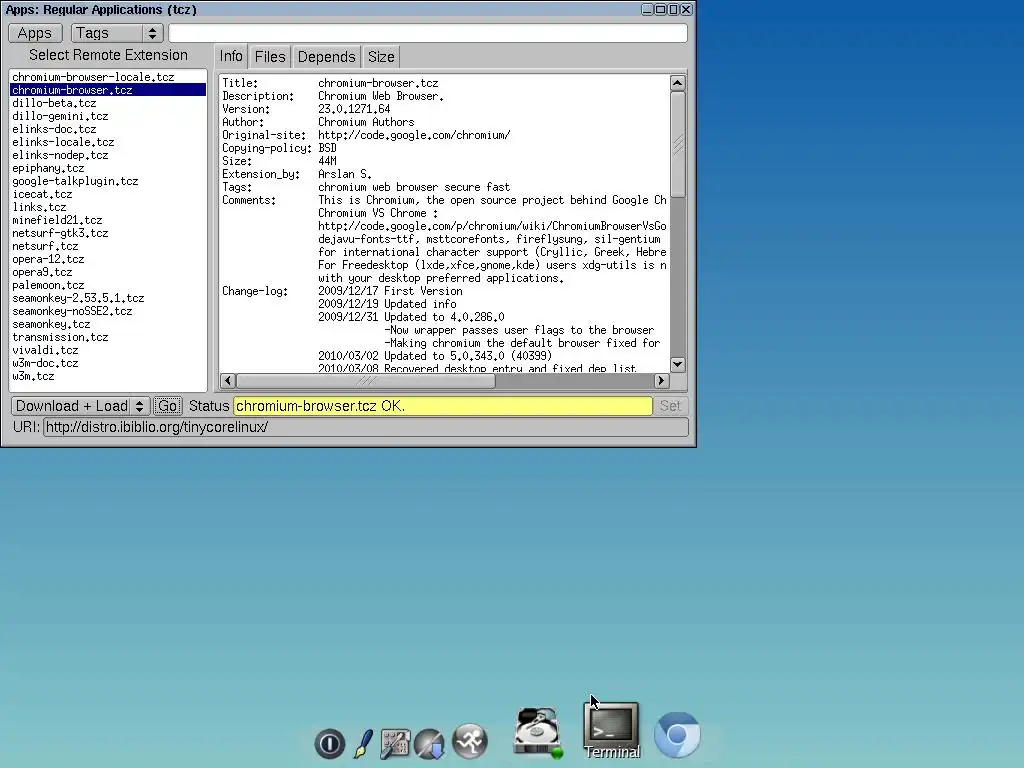Select epiphany.tcz extension
Screen dimensions: 1024x768
(108, 168)
